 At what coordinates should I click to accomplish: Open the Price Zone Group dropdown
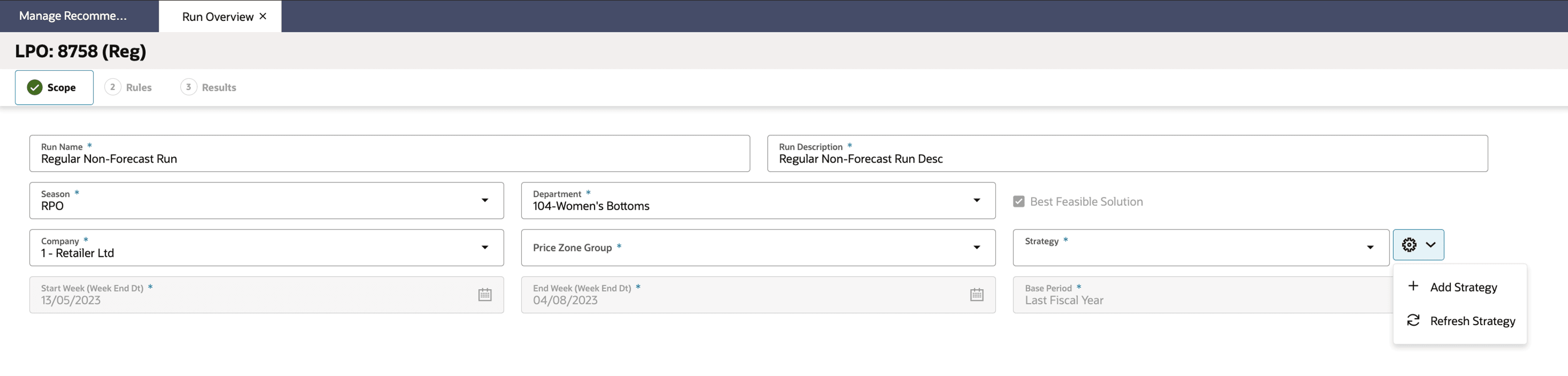pos(976,248)
